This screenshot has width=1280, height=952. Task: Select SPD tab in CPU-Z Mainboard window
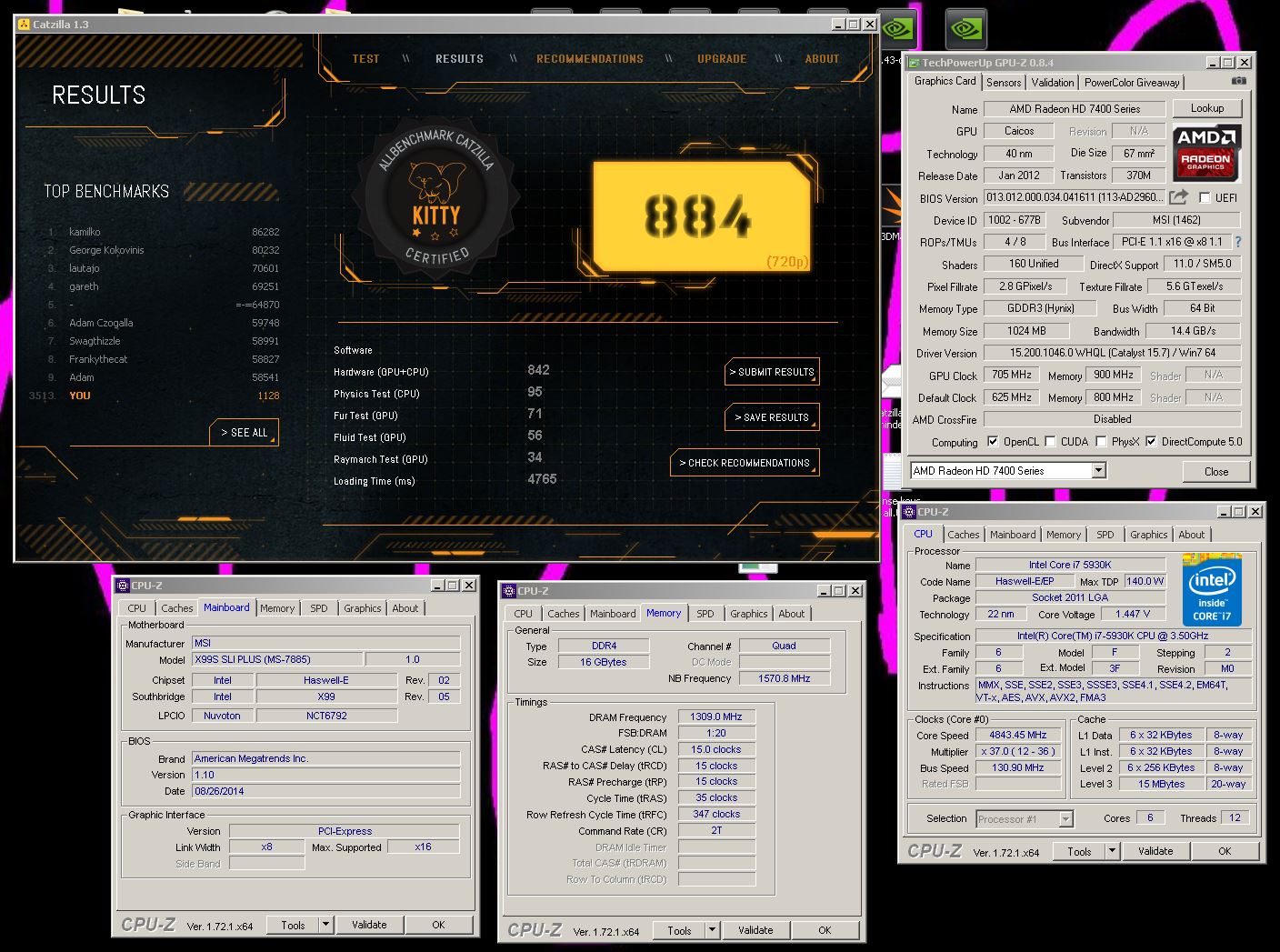(x=319, y=608)
